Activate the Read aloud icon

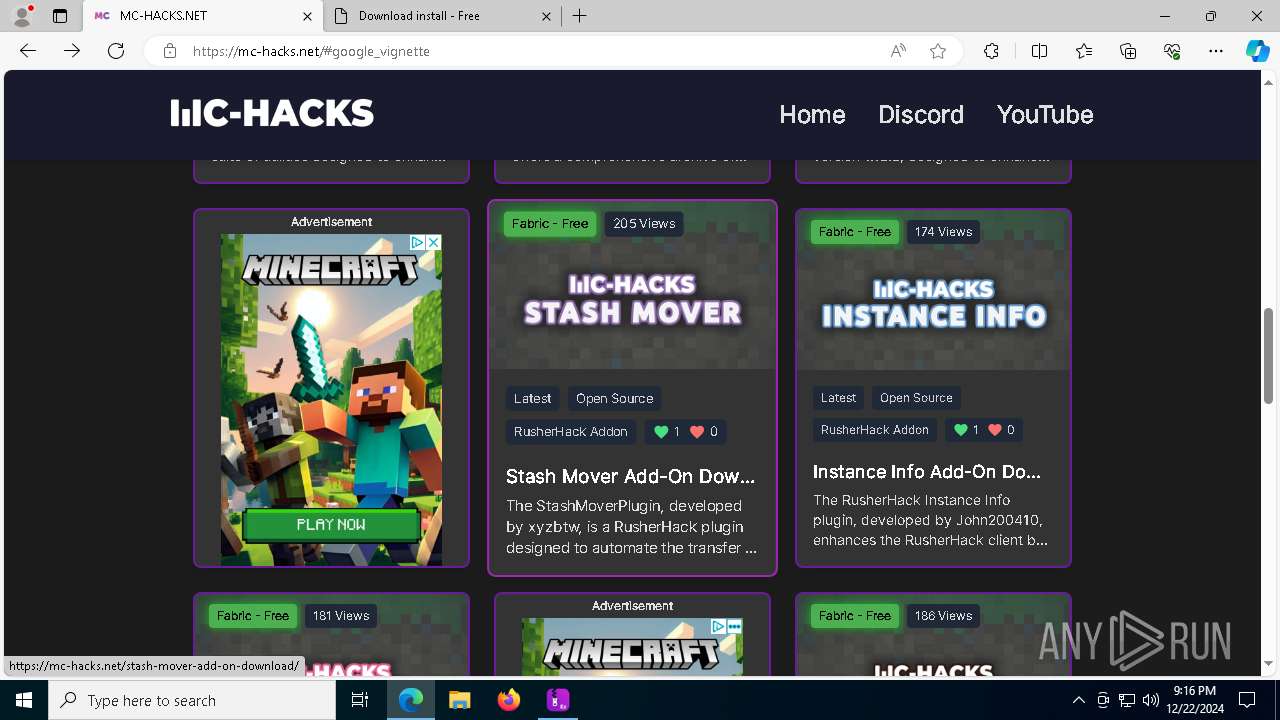click(x=898, y=51)
